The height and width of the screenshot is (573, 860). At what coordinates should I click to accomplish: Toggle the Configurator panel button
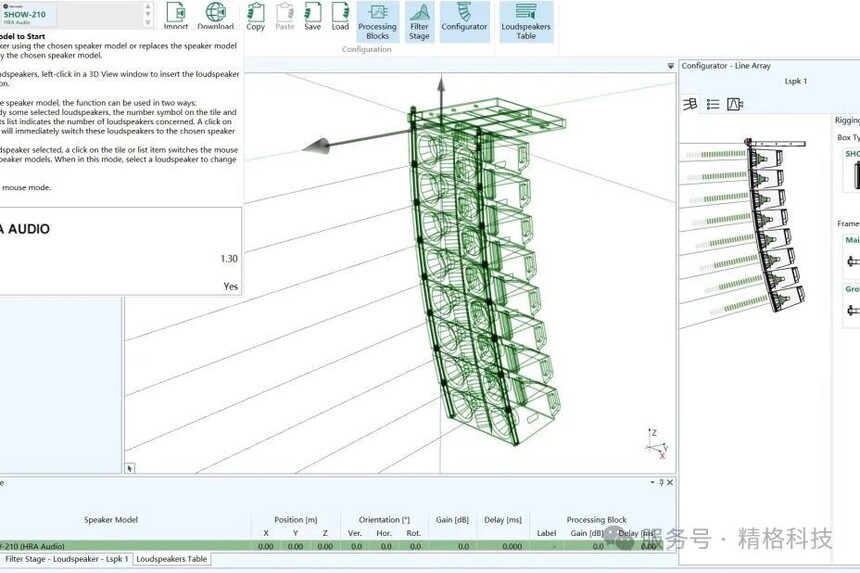464,22
